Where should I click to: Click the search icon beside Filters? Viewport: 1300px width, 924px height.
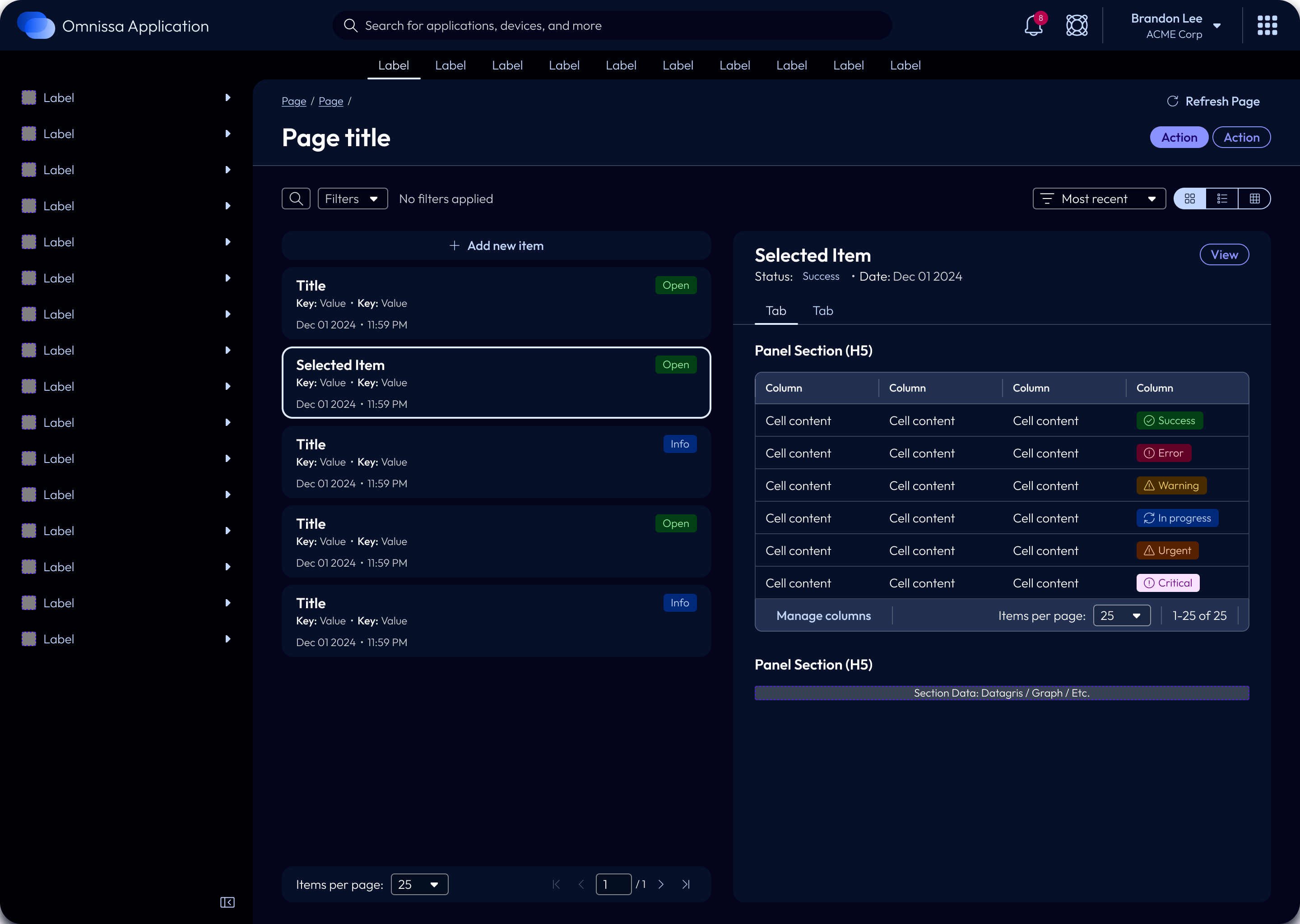(x=296, y=198)
